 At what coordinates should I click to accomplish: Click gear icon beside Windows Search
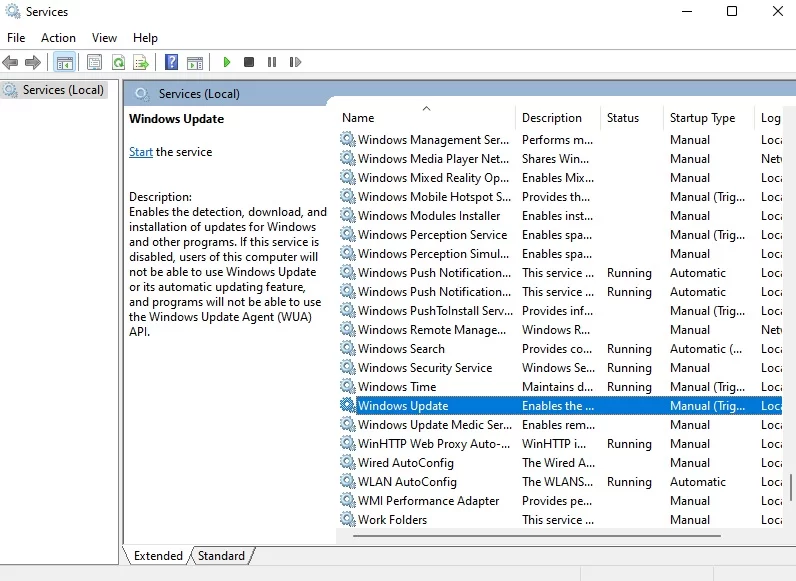(348, 348)
